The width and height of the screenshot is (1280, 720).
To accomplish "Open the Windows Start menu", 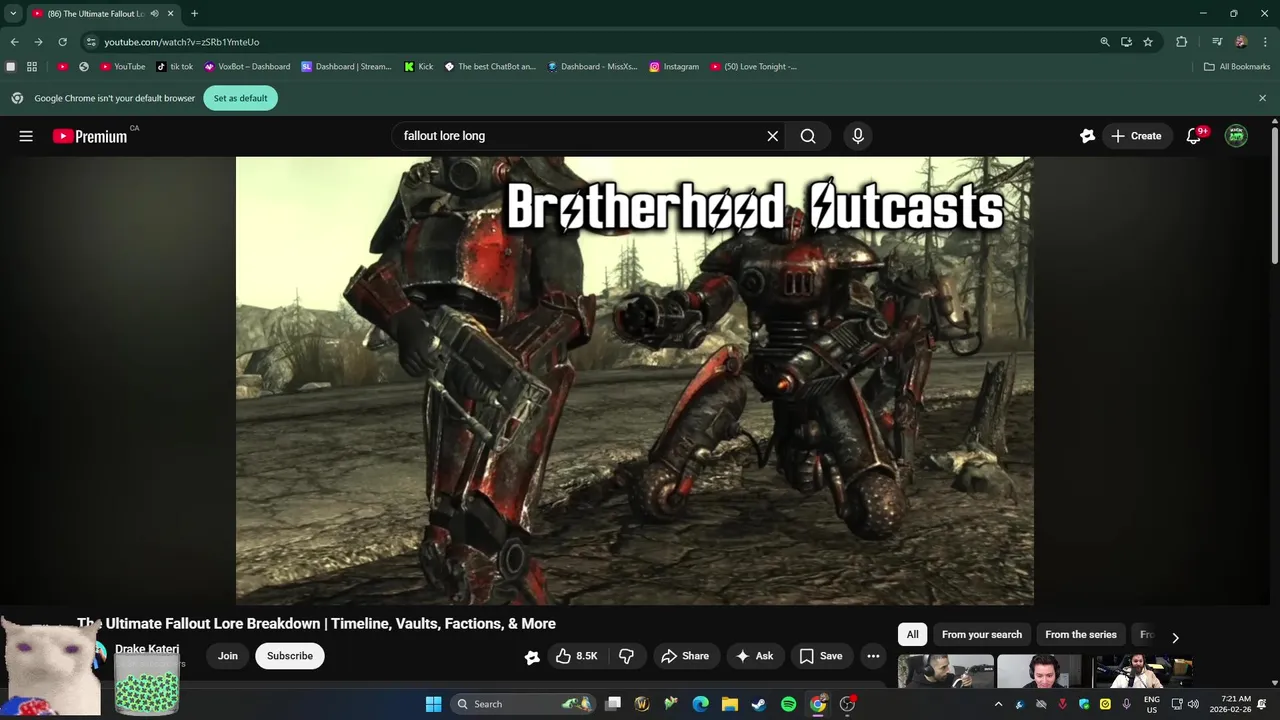I will tap(433, 704).
